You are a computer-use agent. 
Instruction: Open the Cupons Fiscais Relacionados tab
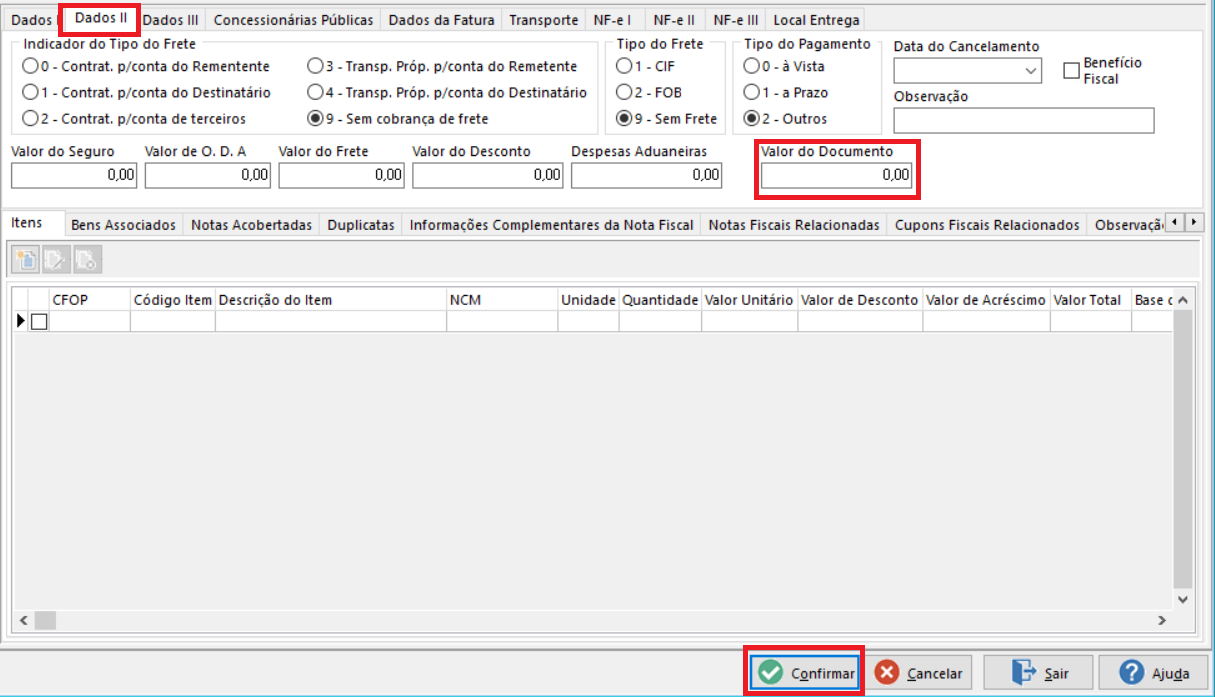[x=987, y=225]
